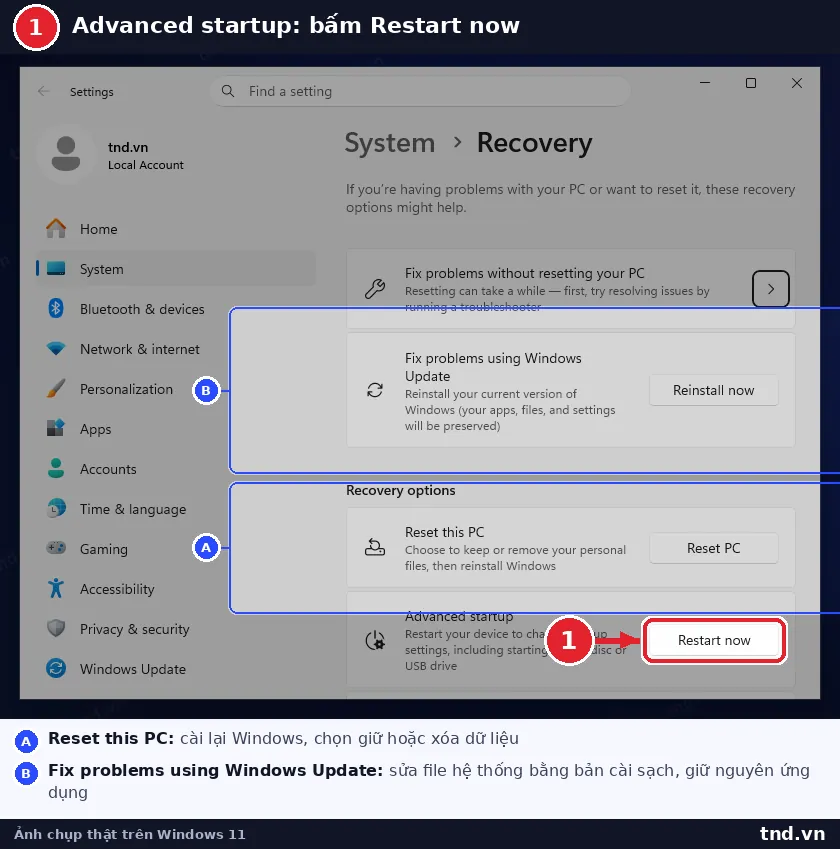This screenshot has height=849, width=840.
Task: Minimize the Settings window
Action: (705, 83)
